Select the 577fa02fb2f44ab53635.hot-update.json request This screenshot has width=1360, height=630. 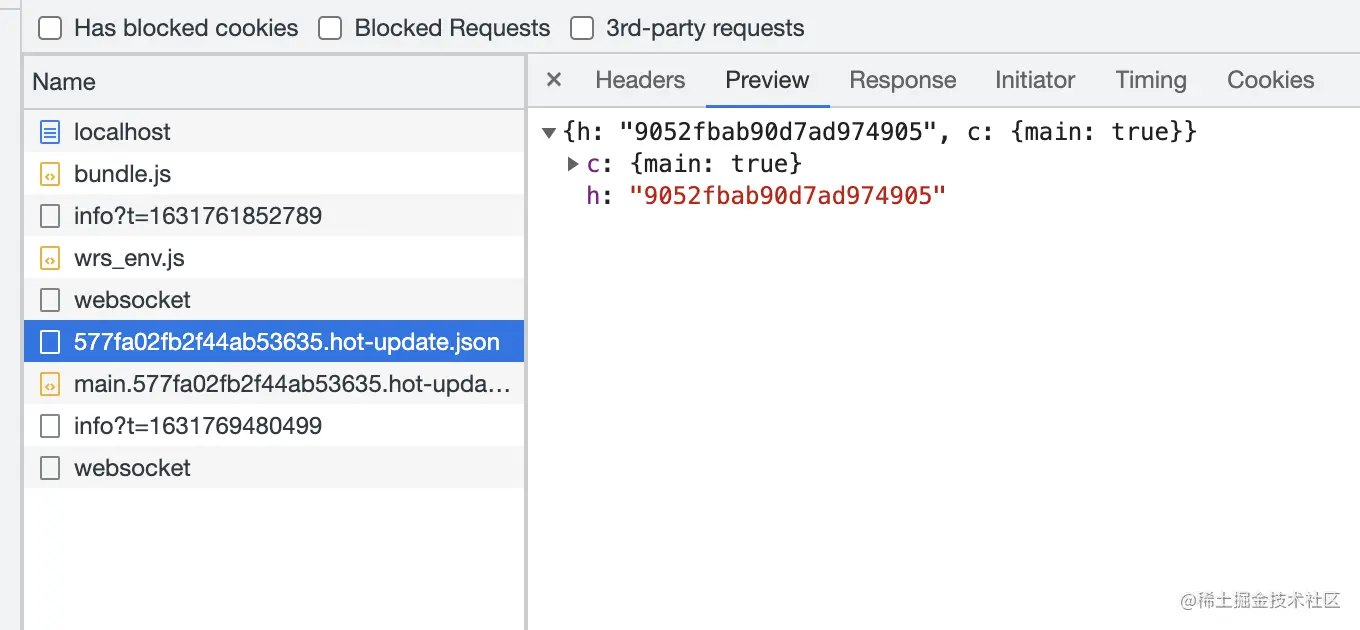(x=286, y=342)
